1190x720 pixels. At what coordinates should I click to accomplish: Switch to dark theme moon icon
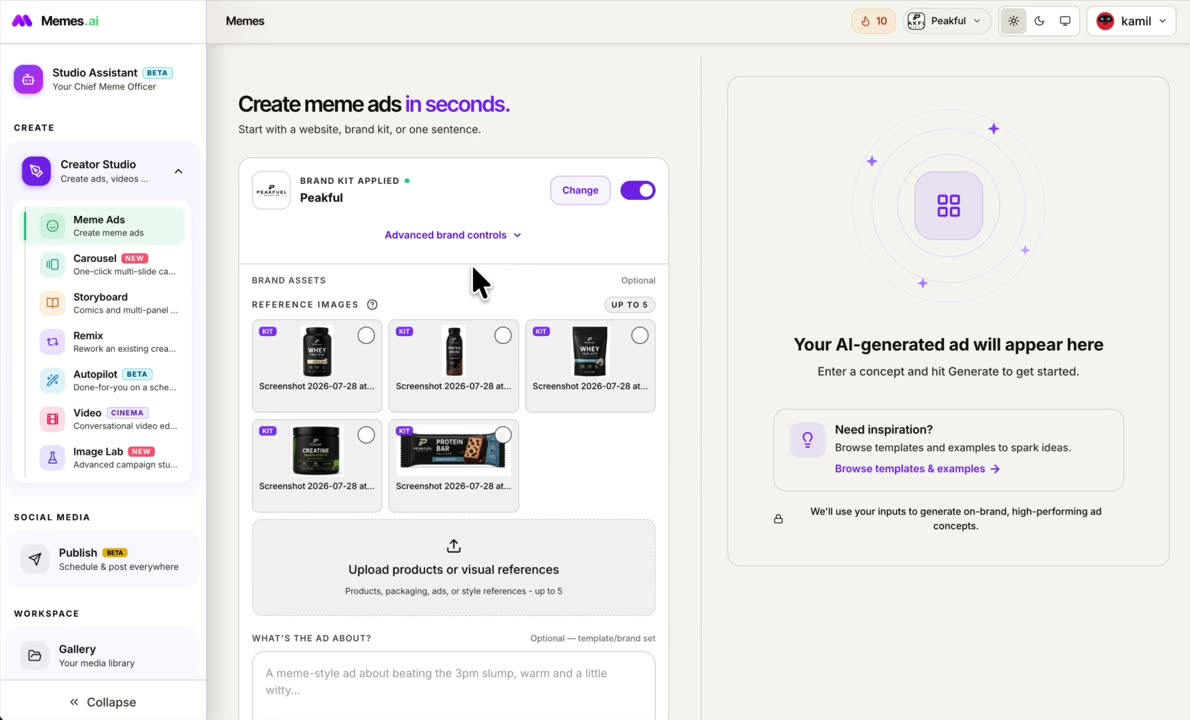point(1039,21)
